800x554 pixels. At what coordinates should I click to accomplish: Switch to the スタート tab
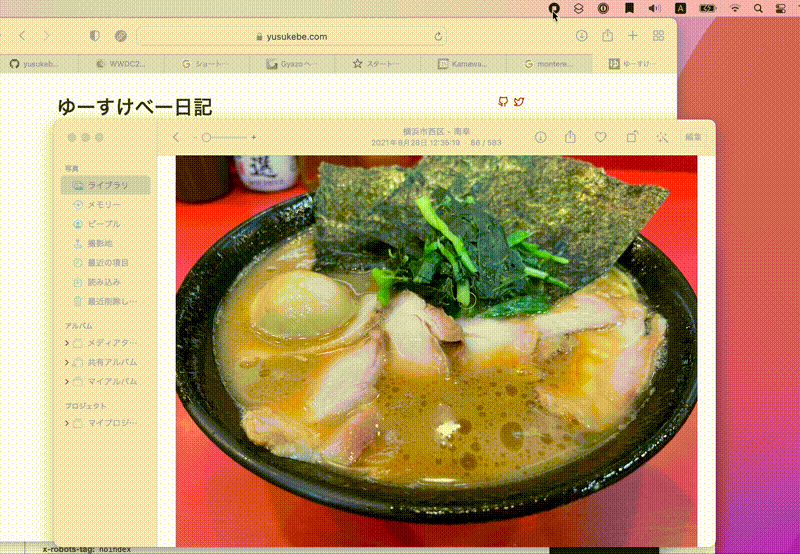(x=378, y=64)
